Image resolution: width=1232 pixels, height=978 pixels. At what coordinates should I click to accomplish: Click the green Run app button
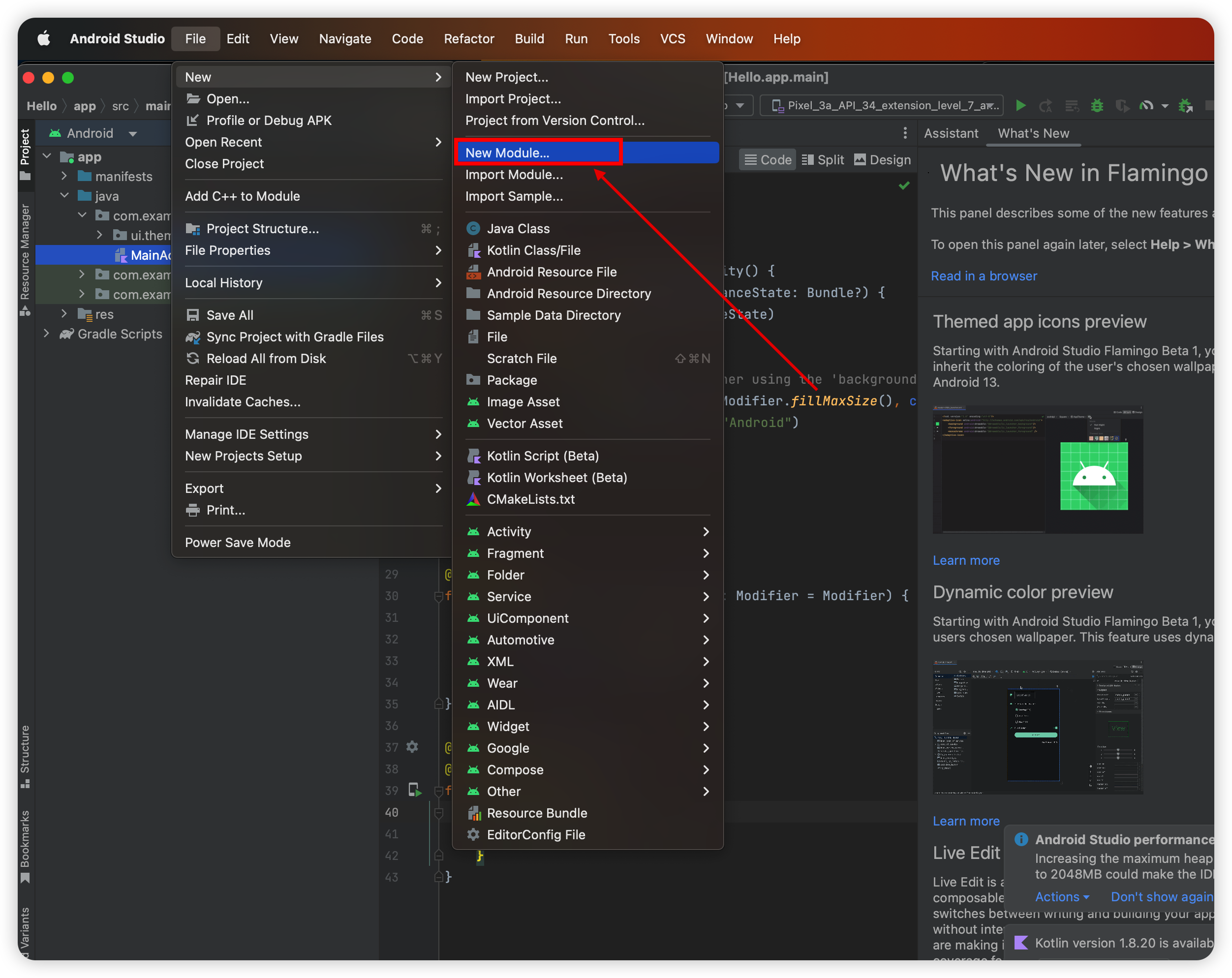(x=1020, y=106)
